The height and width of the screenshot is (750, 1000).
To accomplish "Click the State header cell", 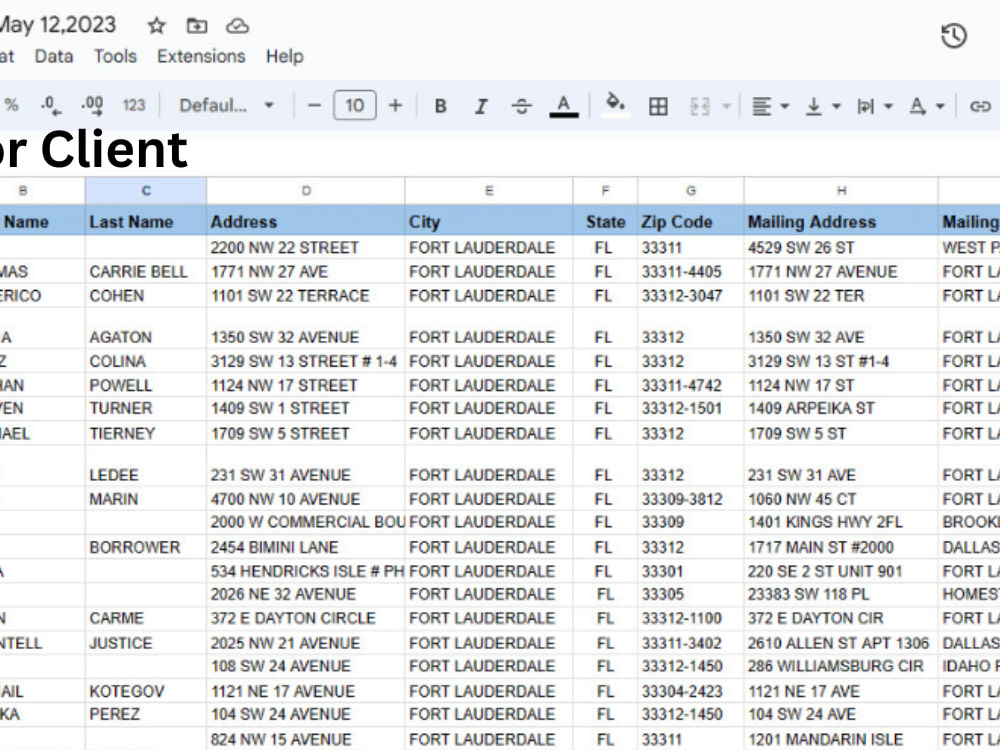I will click(x=605, y=221).
